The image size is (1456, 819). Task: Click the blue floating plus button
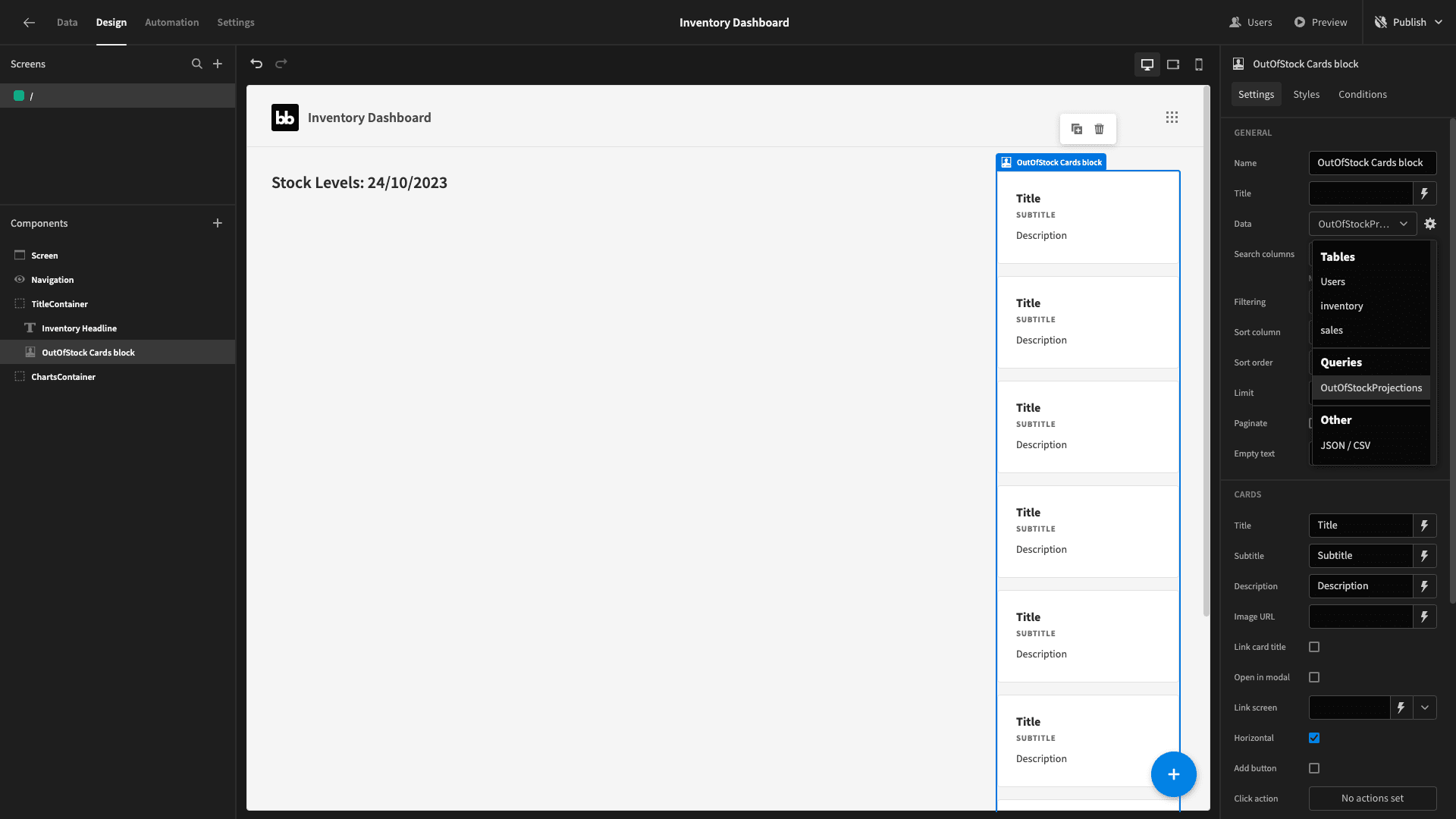(1174, 774)
